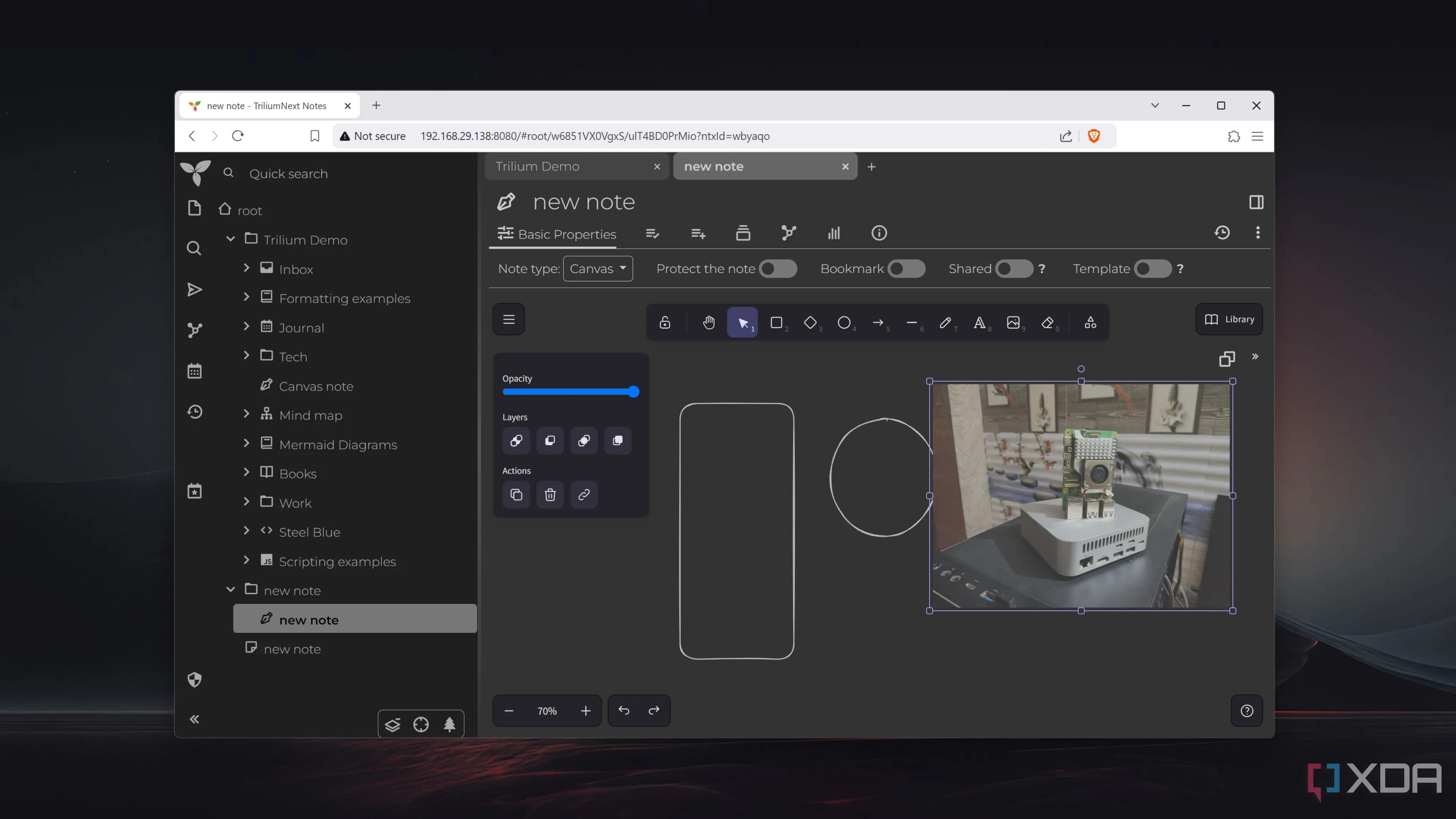The height and width of the screenshot is (819, 1456).
Task: Click the undo arrow button
Action: [x=624, y=711]
